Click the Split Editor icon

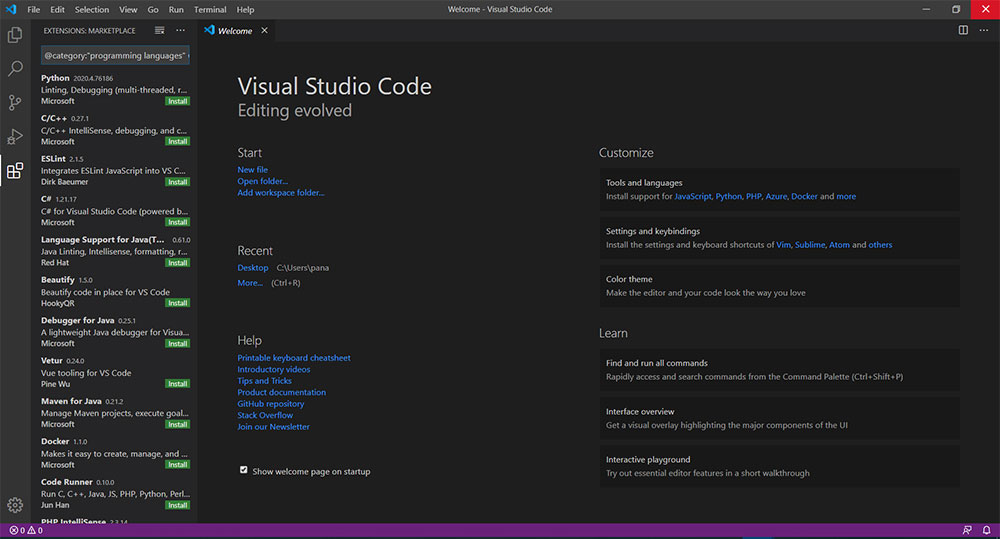[x=963, y=31]
